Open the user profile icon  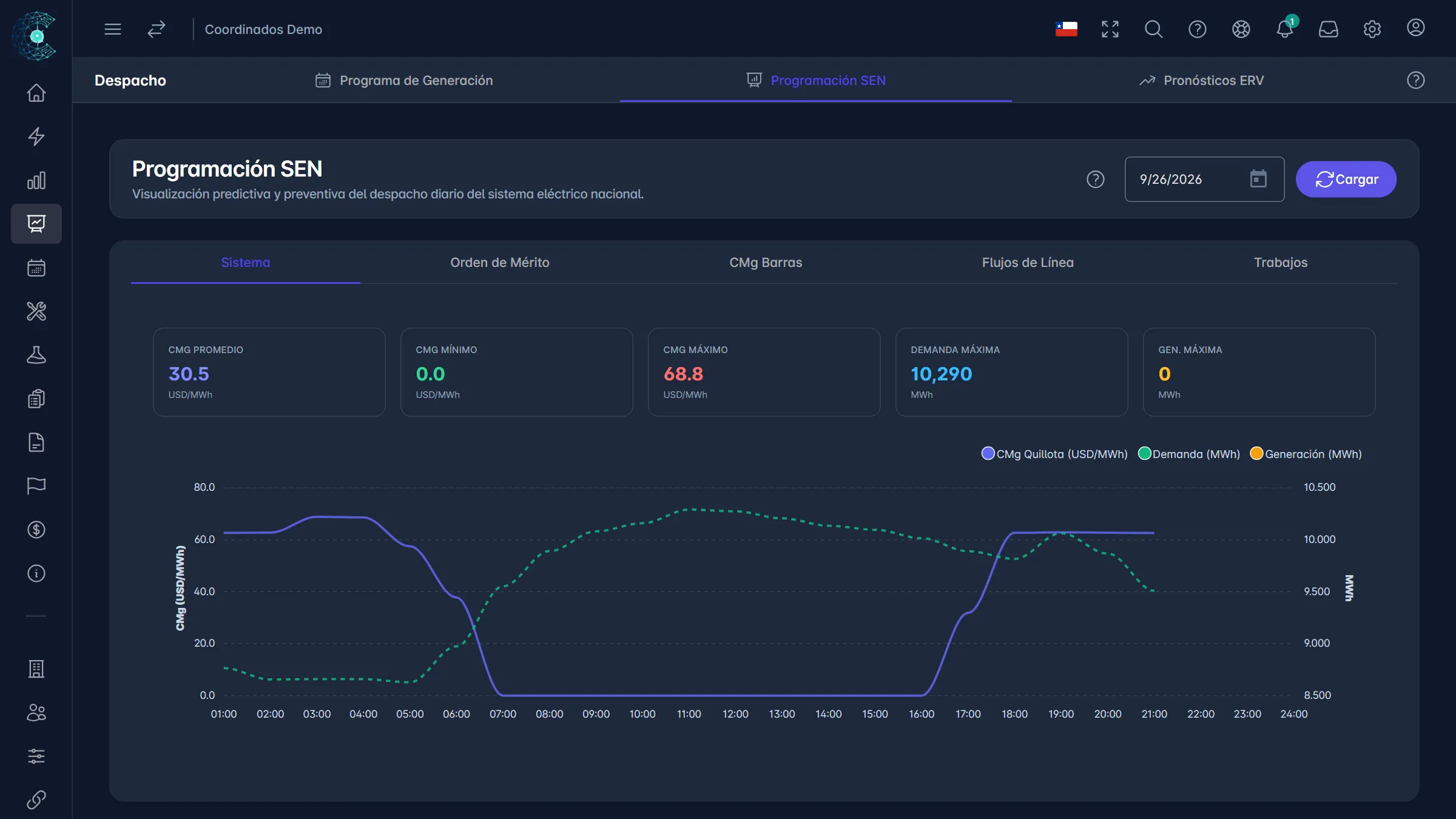click(x=1416, y=28)
